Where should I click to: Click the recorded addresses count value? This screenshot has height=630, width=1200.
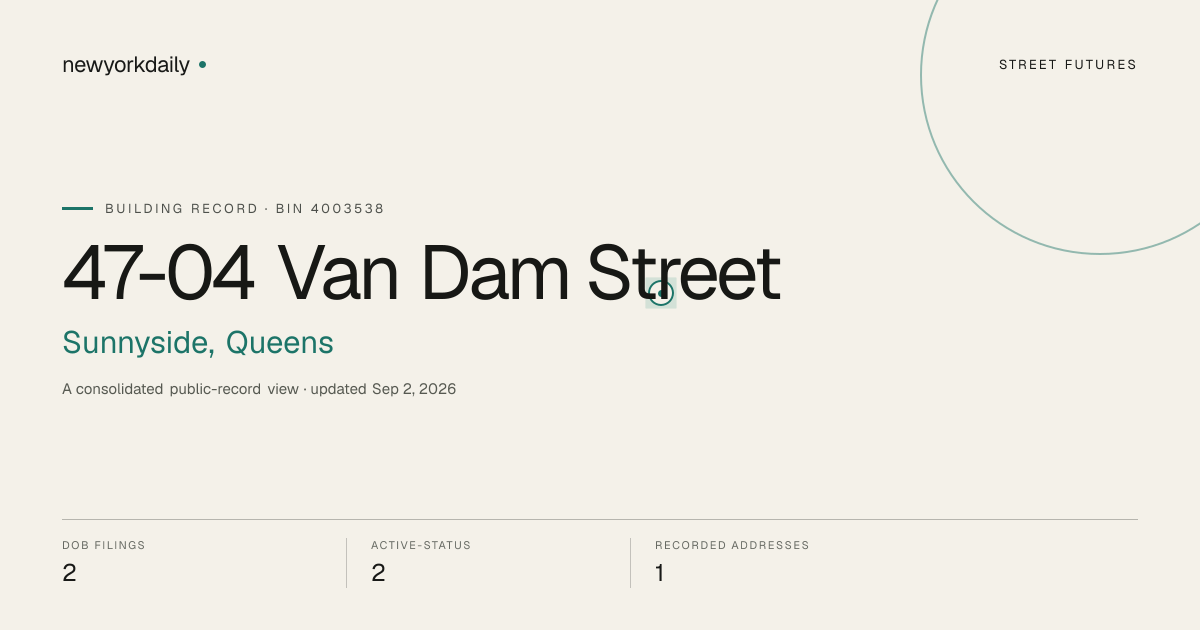click(660, 573)
